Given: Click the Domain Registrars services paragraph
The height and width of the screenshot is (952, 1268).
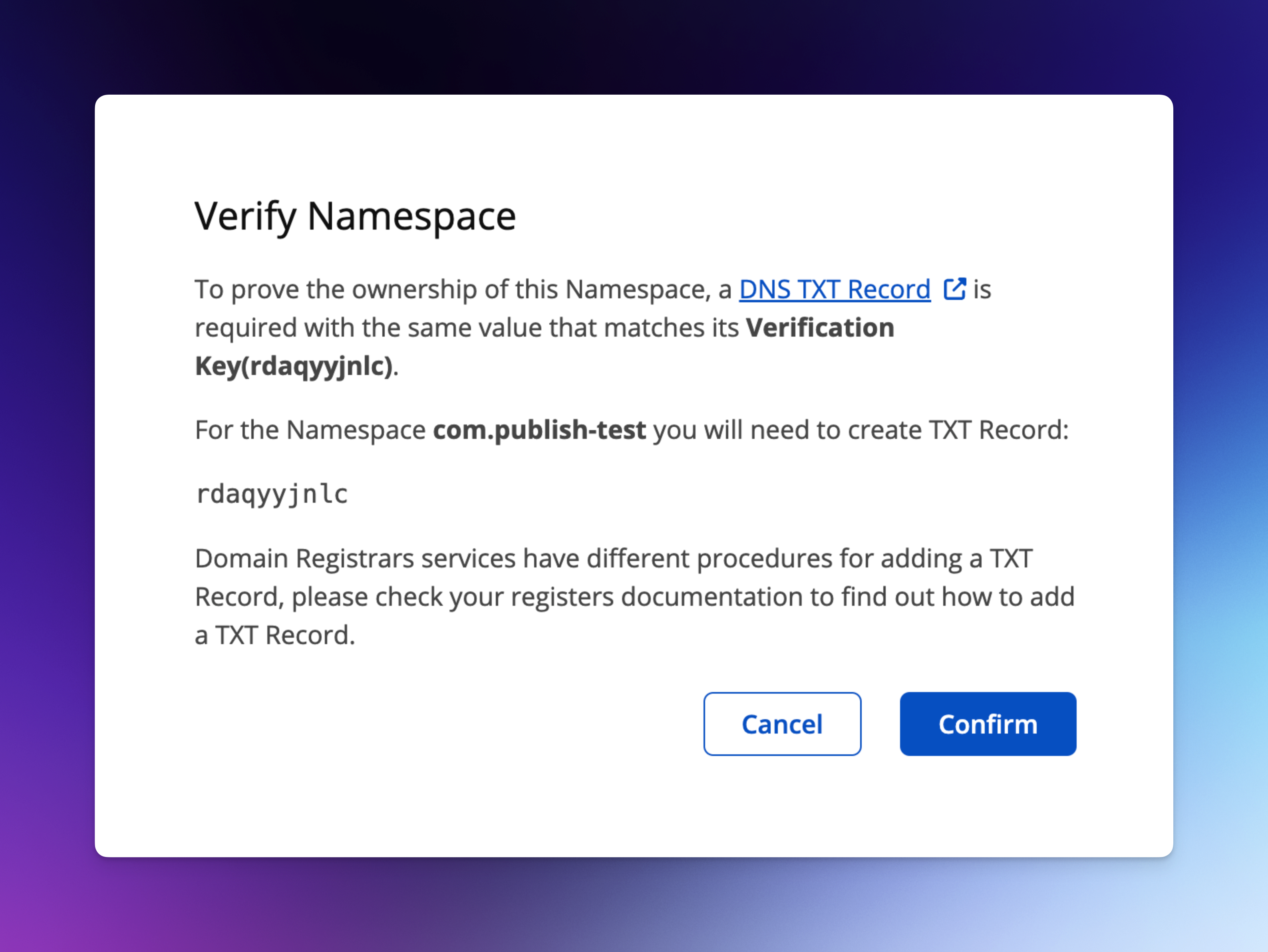Looking at the screenshot, I should click(x=634, y=597).
